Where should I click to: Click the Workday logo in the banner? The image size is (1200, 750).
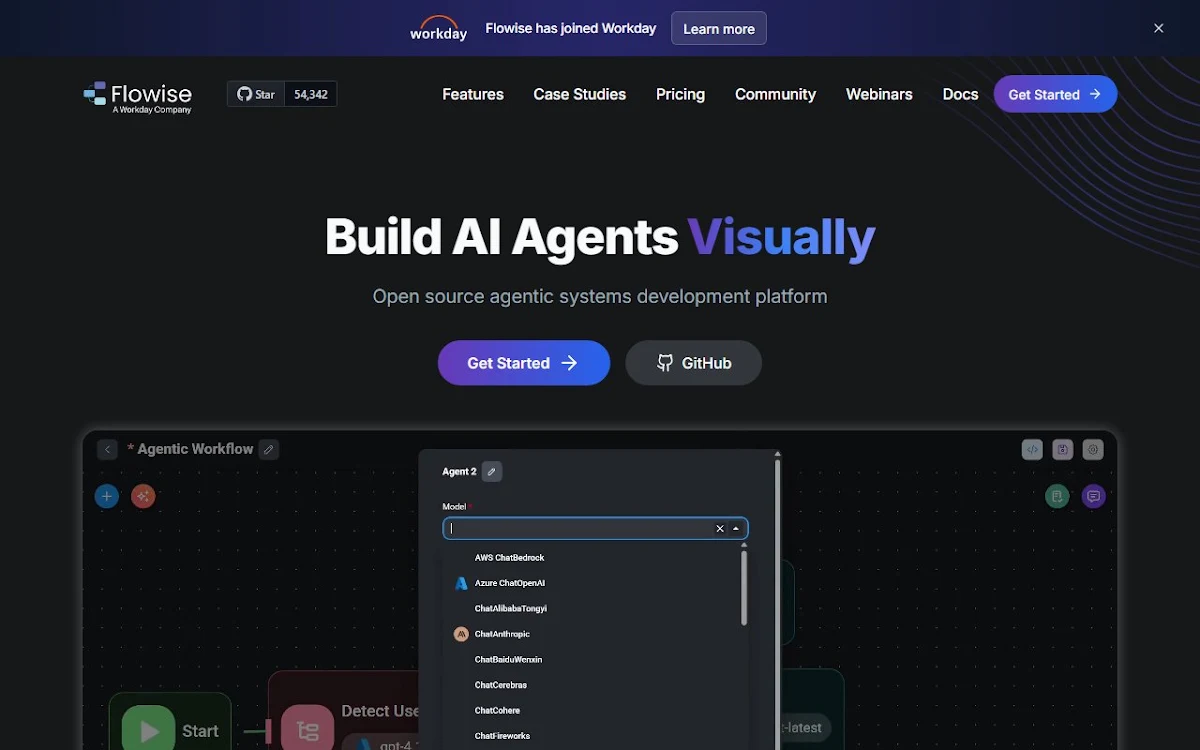(x=438, y=28)
